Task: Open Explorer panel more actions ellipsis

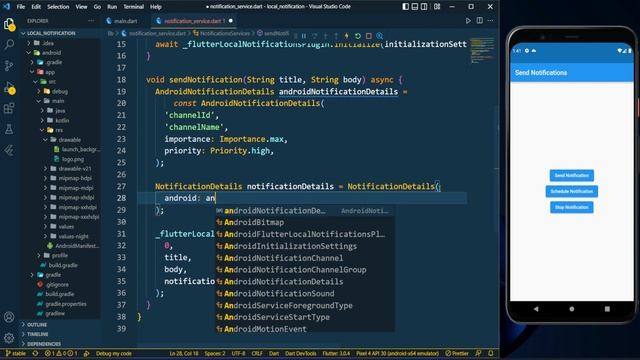Action: pyautogui.click(x=91, y=21)
